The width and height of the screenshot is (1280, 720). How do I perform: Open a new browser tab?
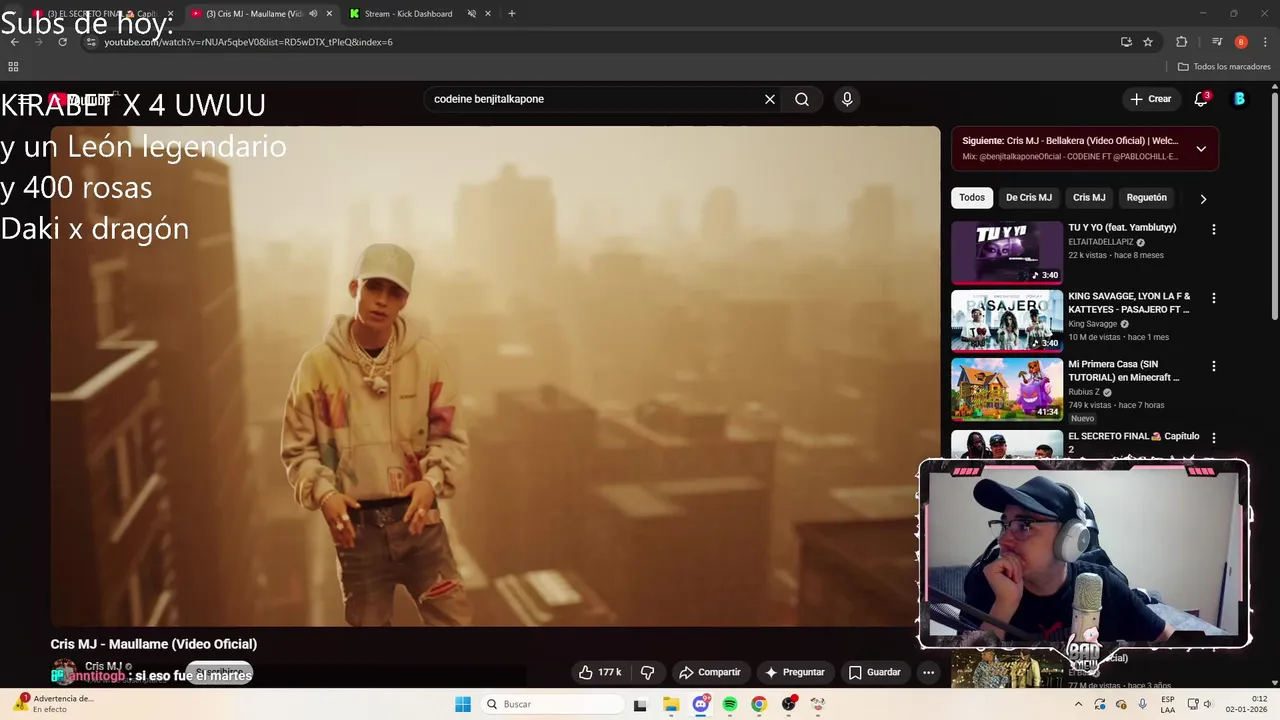[x=512, y=14]
